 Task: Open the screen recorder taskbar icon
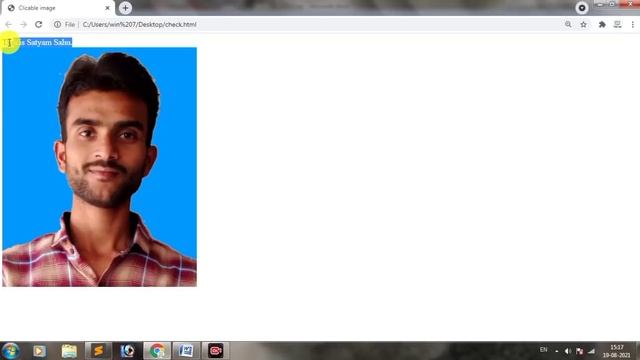[216, 351]
